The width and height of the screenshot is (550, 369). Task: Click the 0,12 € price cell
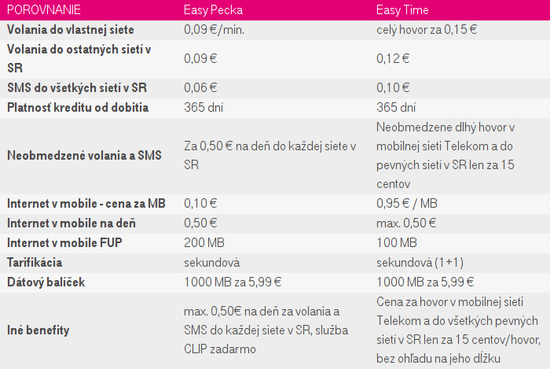393,58
